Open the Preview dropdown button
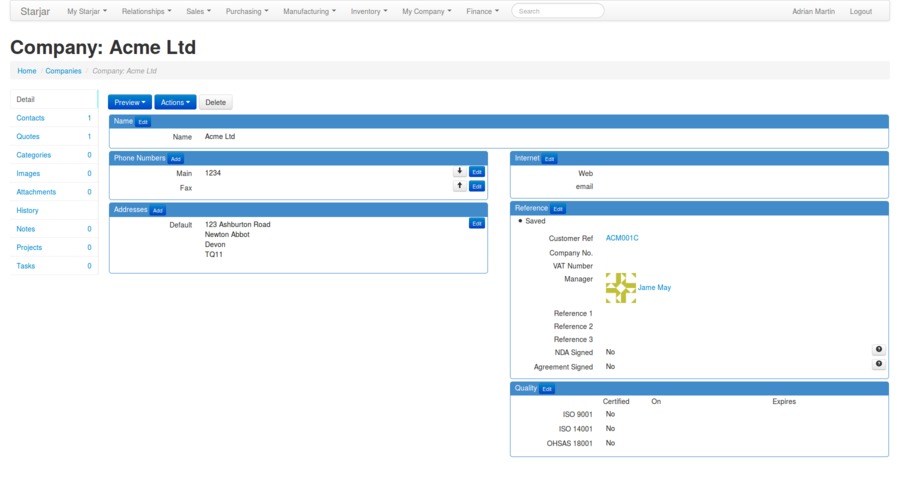 pyautogui.click(x=129, y=102)
